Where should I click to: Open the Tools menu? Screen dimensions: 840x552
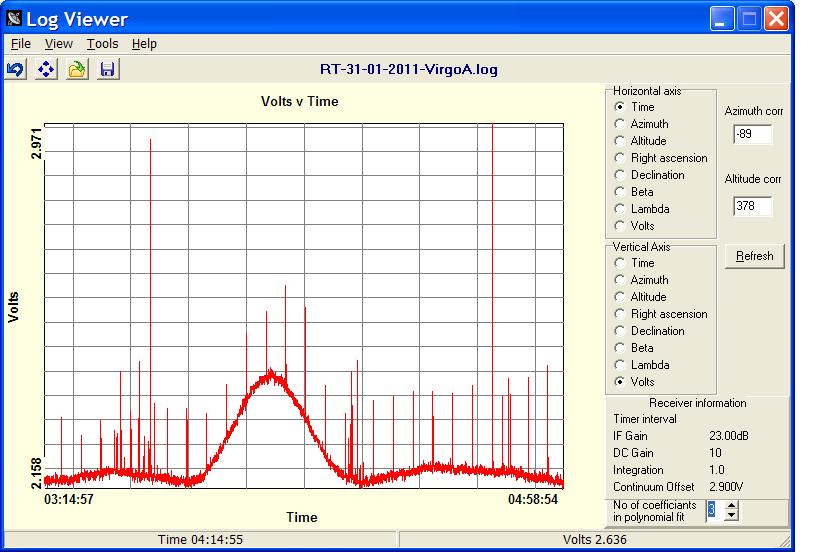coord(102,44)
